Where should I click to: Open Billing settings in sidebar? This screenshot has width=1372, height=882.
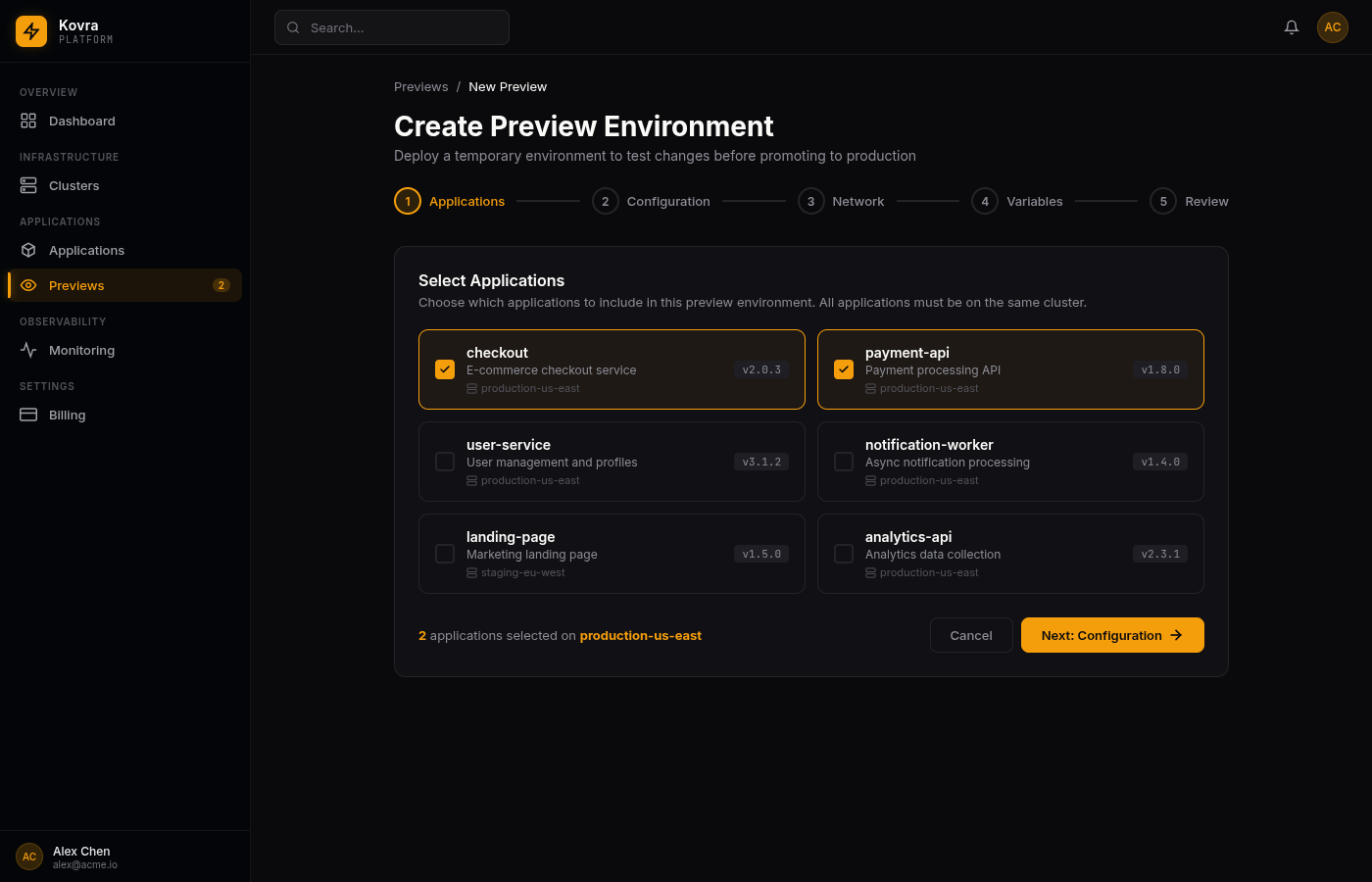(x=124, y=415)
